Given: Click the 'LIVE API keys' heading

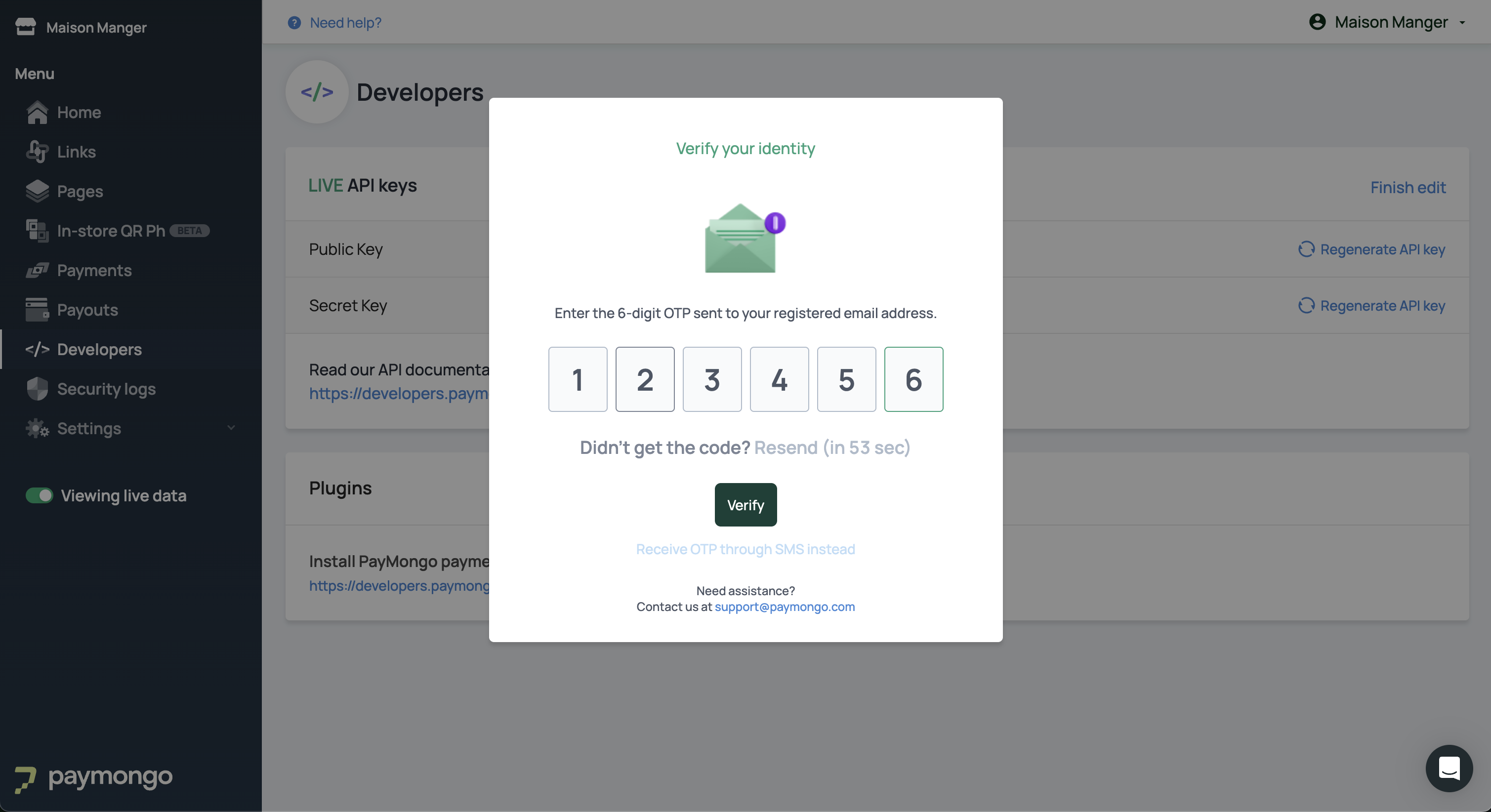Looking at the screenshot, I should click(362, 185).
